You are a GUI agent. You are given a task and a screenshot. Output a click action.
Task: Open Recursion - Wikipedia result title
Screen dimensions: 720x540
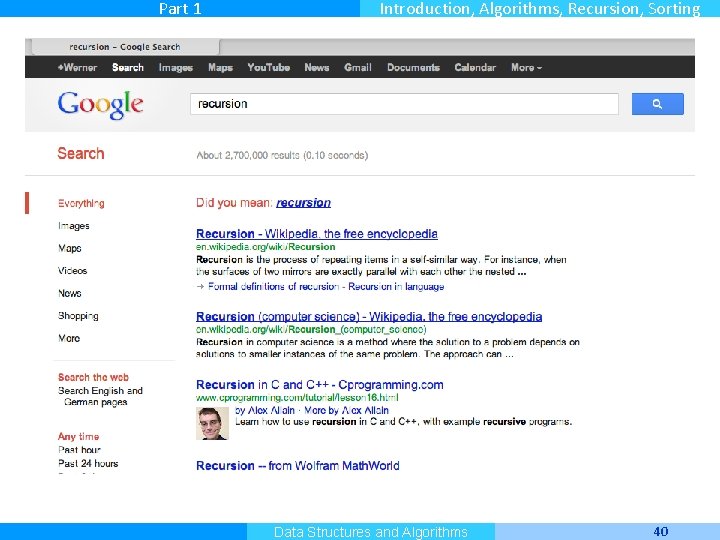tap(317, 234)
